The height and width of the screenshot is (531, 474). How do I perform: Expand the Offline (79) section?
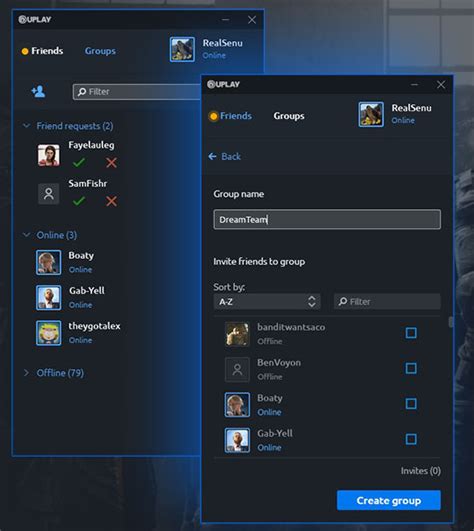[x=26, y=373]
